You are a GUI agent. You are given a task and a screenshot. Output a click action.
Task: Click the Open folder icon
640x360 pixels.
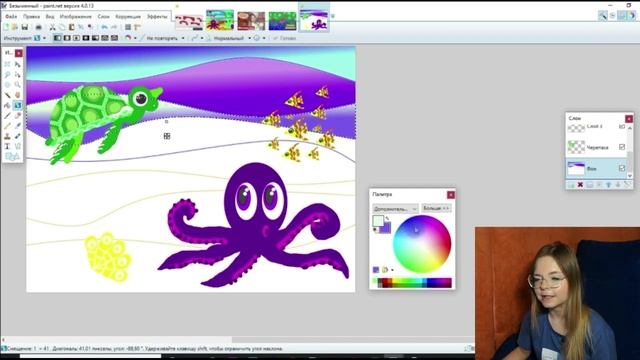(15, 27)
